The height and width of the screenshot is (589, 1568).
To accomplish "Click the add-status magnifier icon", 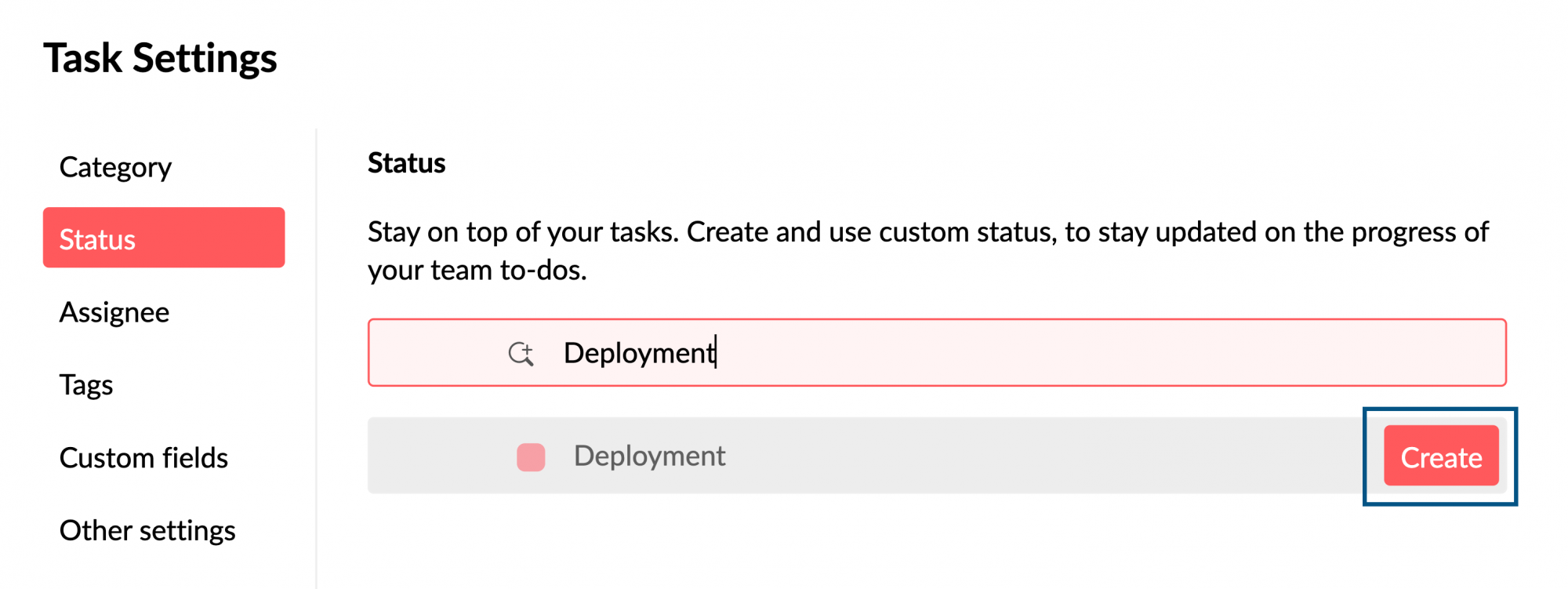I will coord(521,354).
